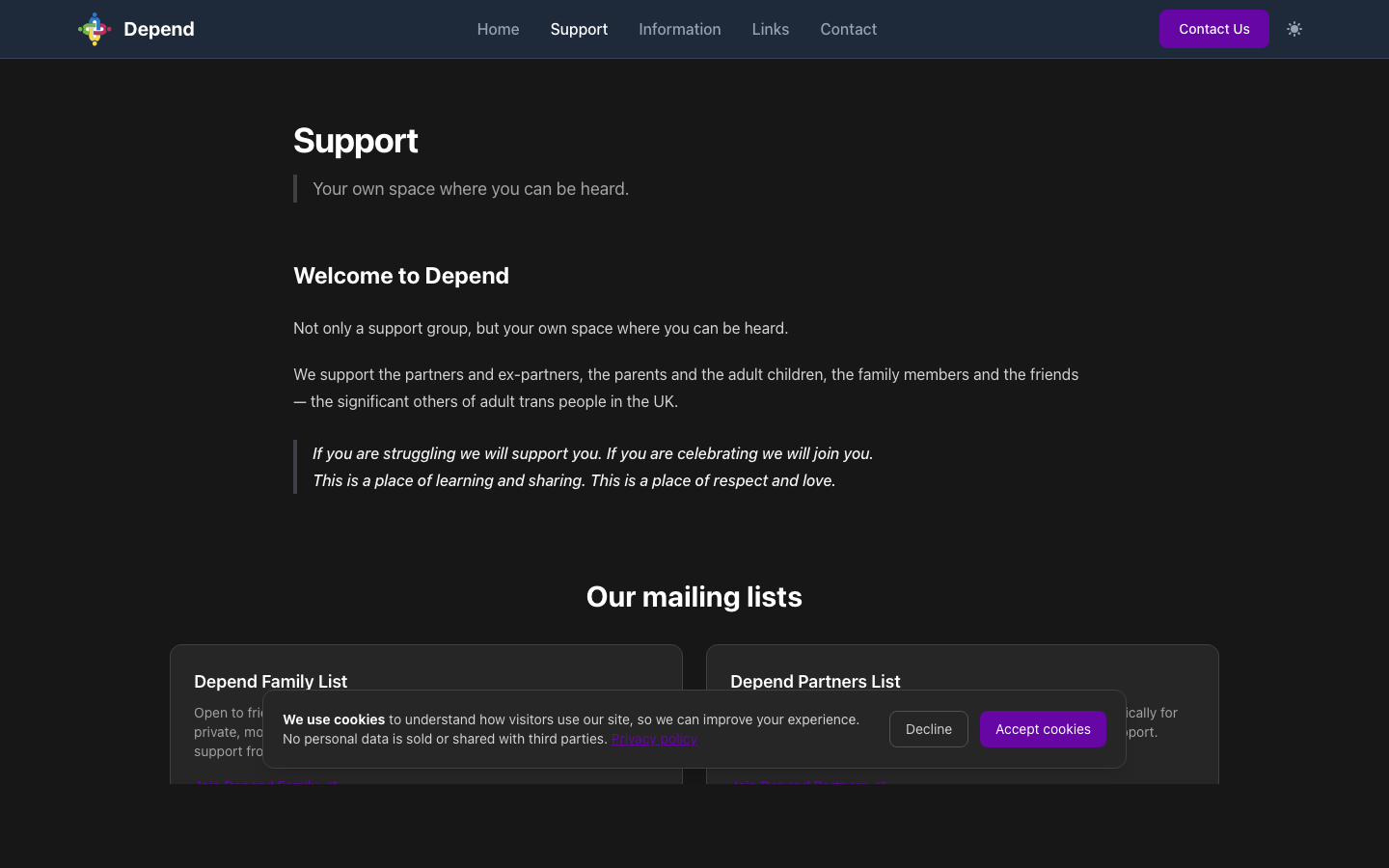Image resolution: width=1389 pixels, height=868 pixels.
Task: Follow the Join Depend Family link
Action: 266,785
